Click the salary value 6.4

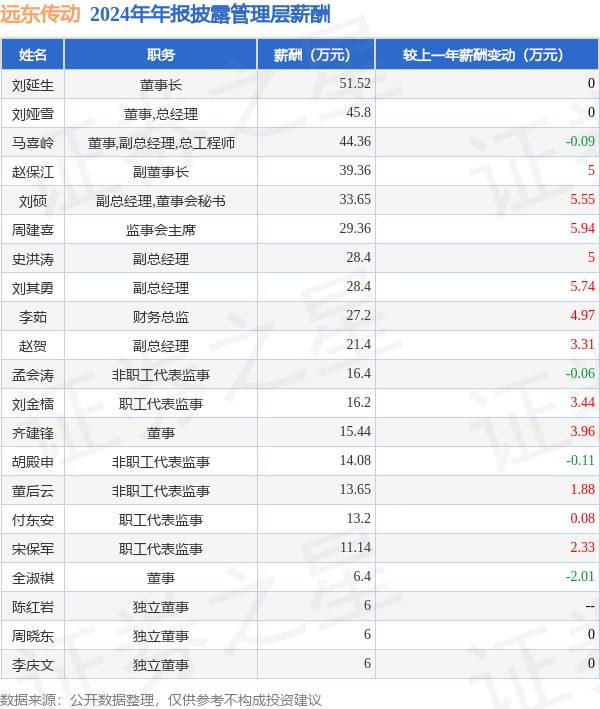[362, 576]
